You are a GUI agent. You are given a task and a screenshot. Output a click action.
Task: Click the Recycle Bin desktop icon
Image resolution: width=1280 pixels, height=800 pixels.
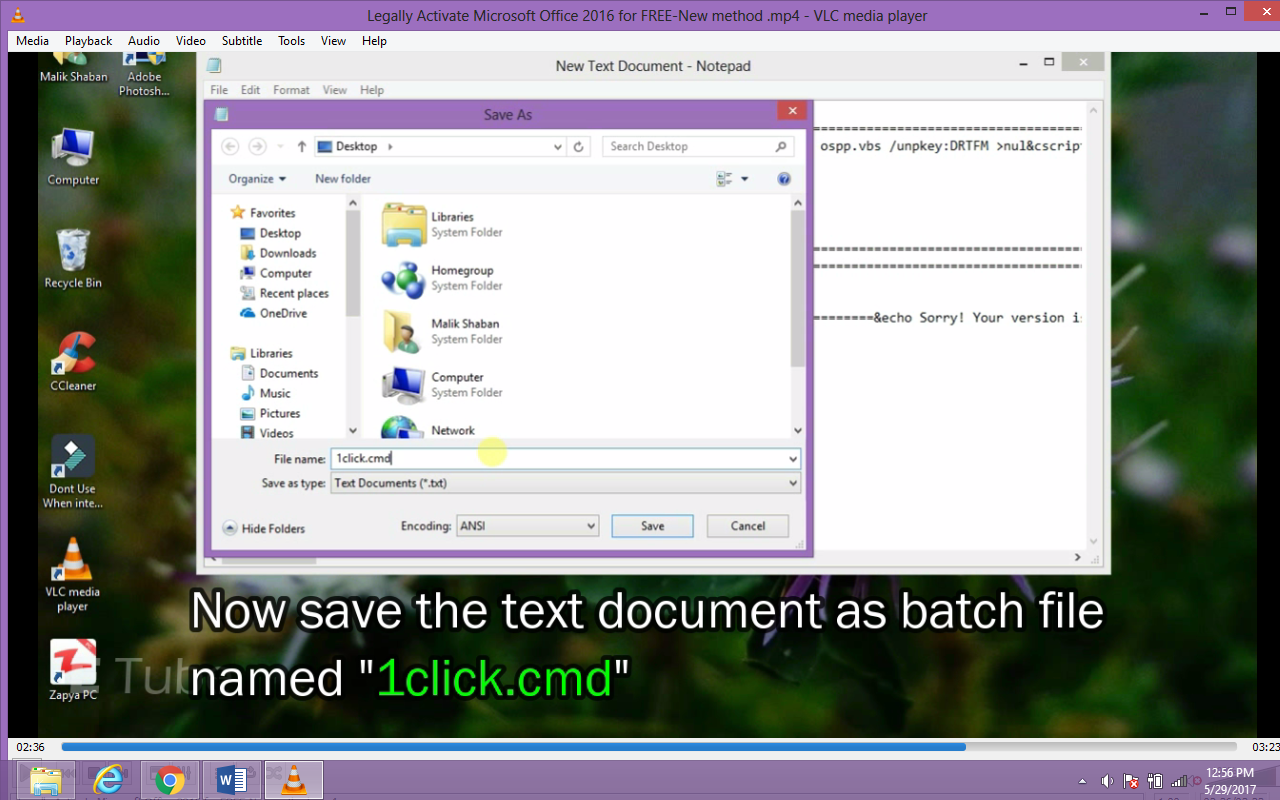pos(73,259)
